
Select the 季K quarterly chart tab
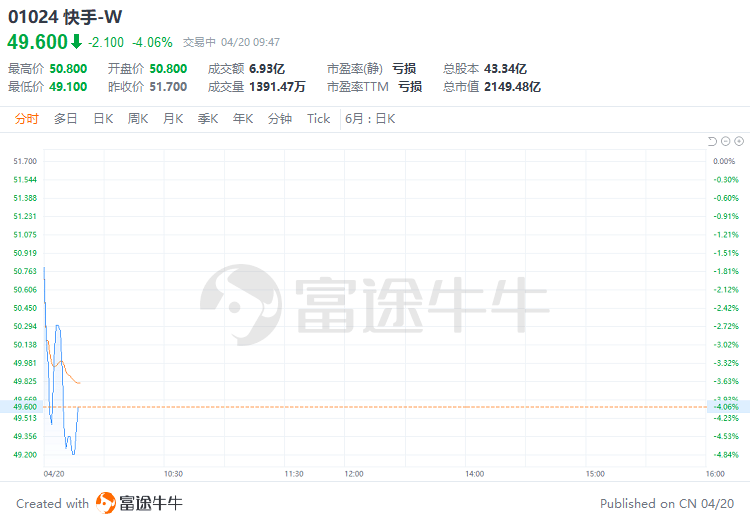point(208,119)
